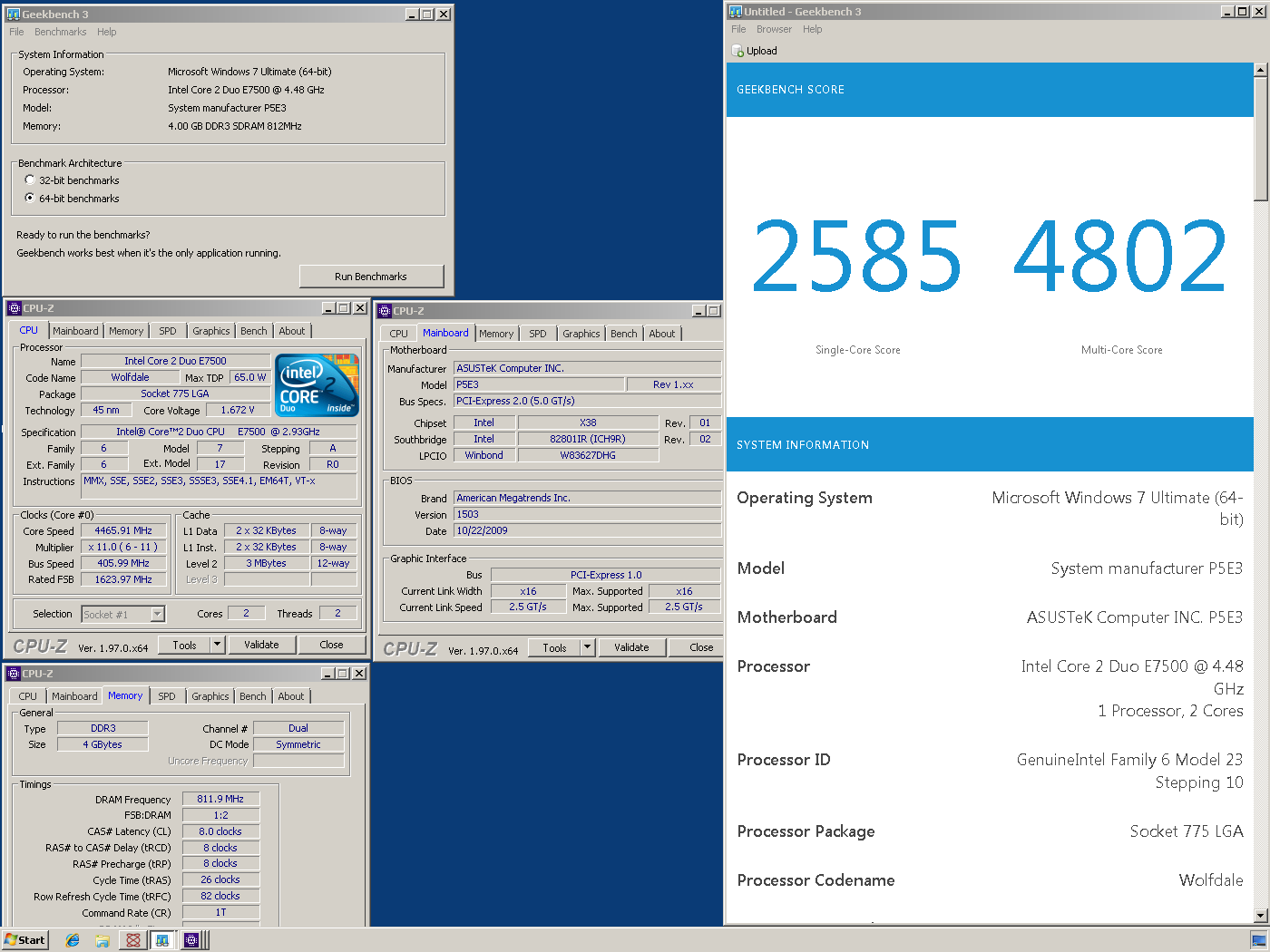The image size is (1270, 952).
Task: Open the Browser menu in Untitled window
Action: (x=774, y=29)
